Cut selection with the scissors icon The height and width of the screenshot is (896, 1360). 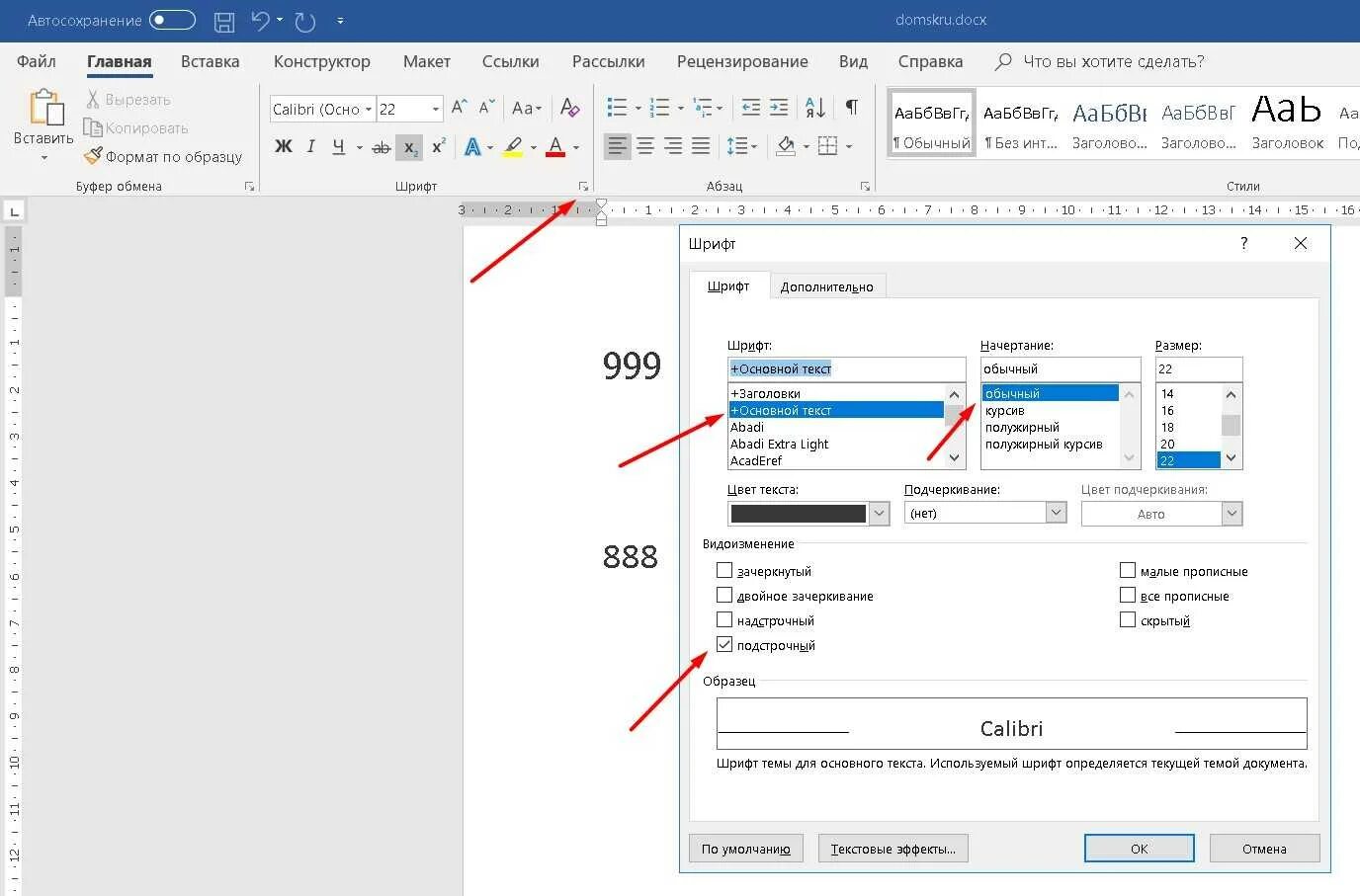[x=93, y=99]
